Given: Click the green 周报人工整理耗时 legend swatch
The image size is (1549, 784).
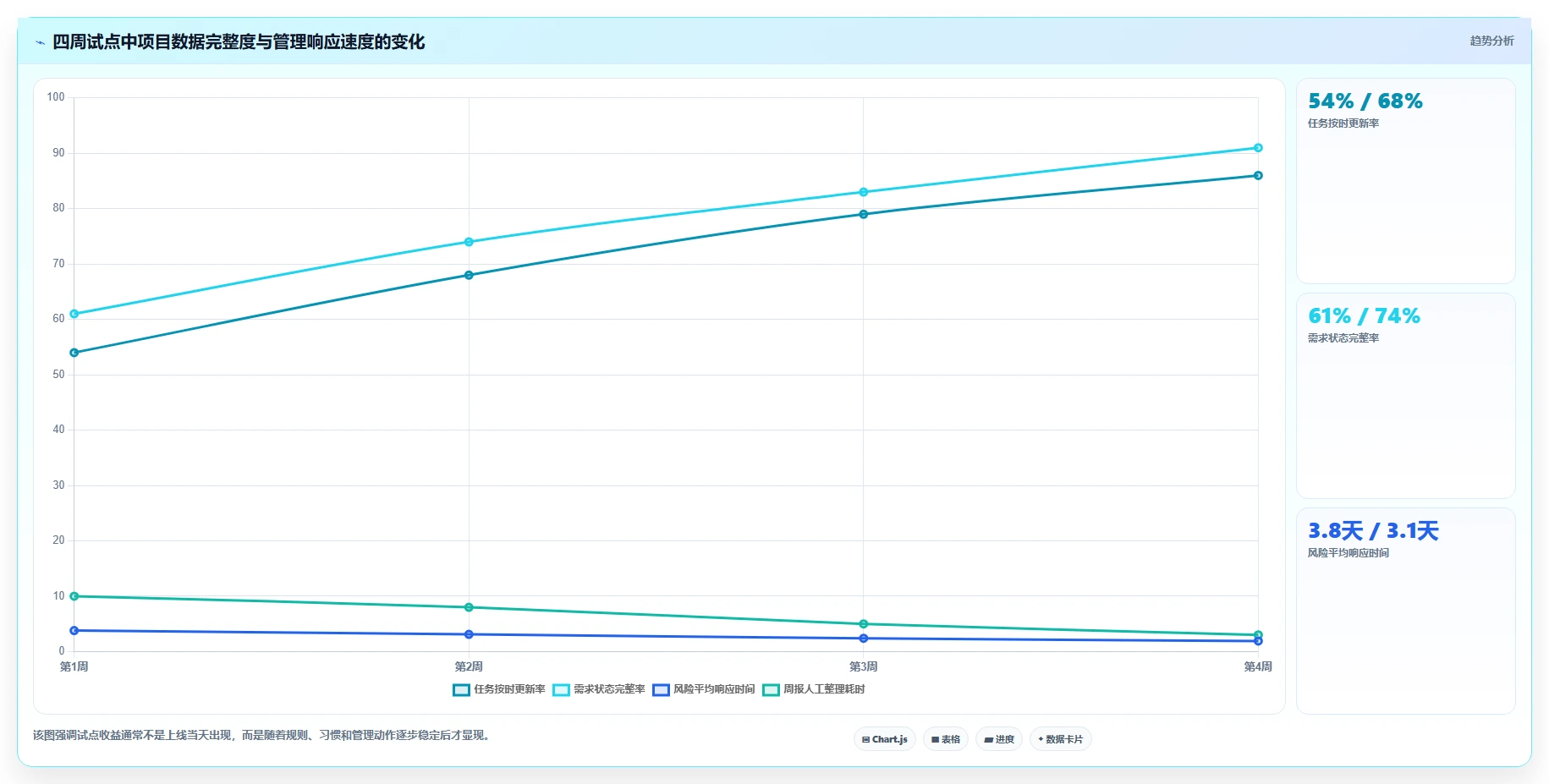Looking at the screenshot, I should click(x=771, y=690).
